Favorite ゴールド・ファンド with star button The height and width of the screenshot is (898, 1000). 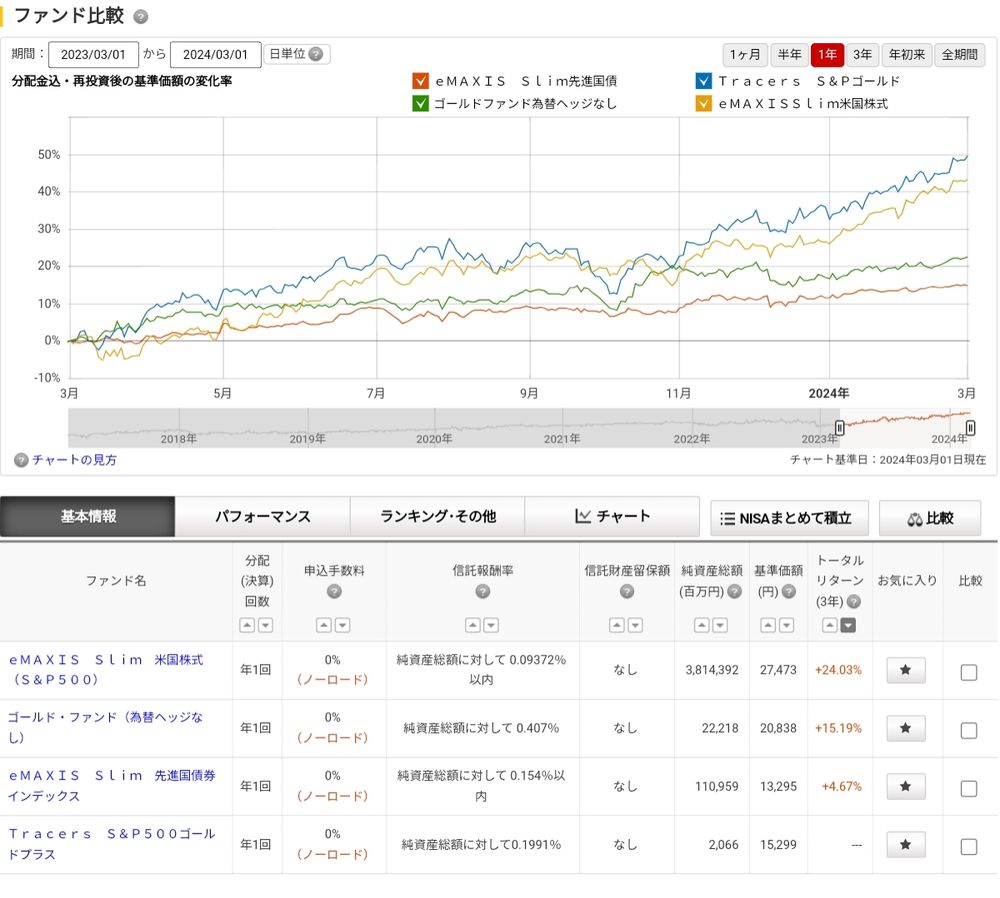tap(906, 728)
